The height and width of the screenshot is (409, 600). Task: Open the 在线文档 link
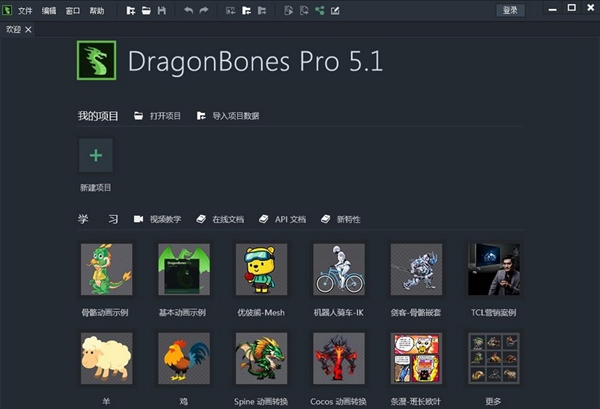[228, 219]
